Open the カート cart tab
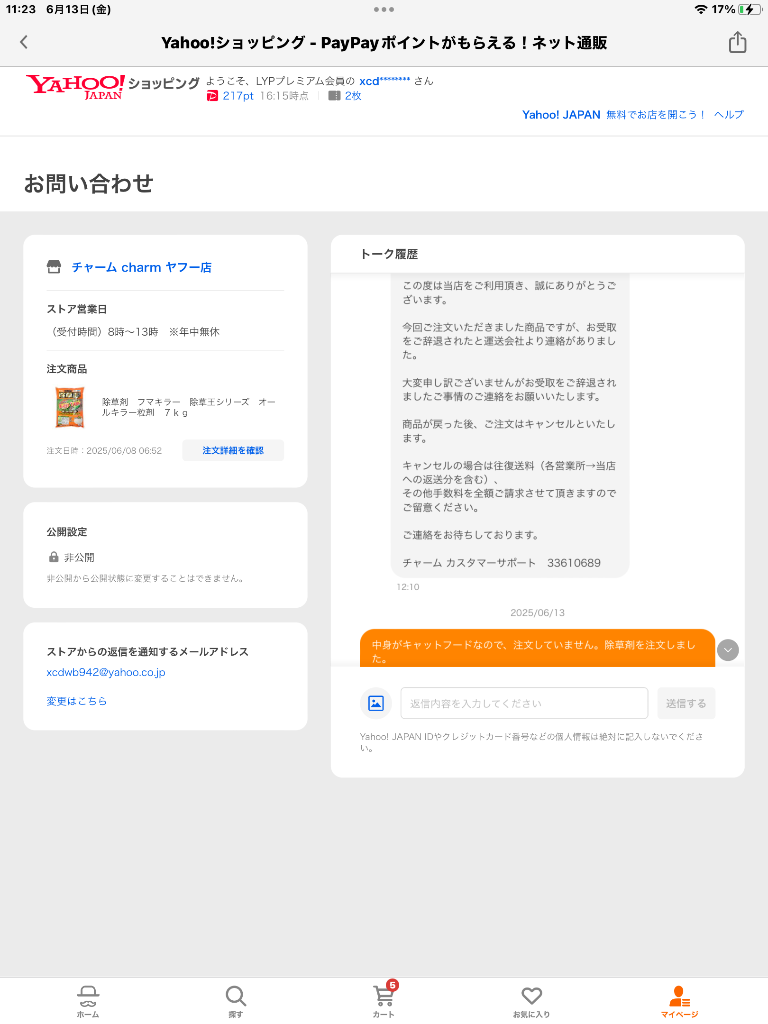The image size is (768, 1024). (384, 1001)
